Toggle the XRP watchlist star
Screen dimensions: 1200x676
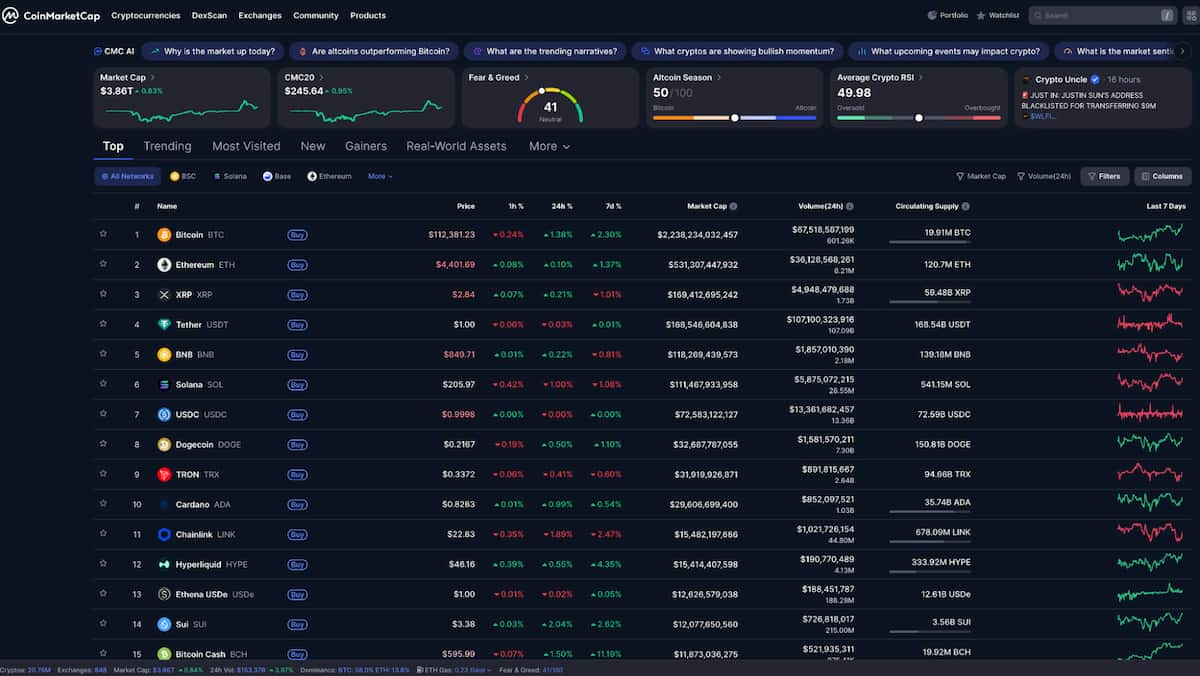point(103,295)
